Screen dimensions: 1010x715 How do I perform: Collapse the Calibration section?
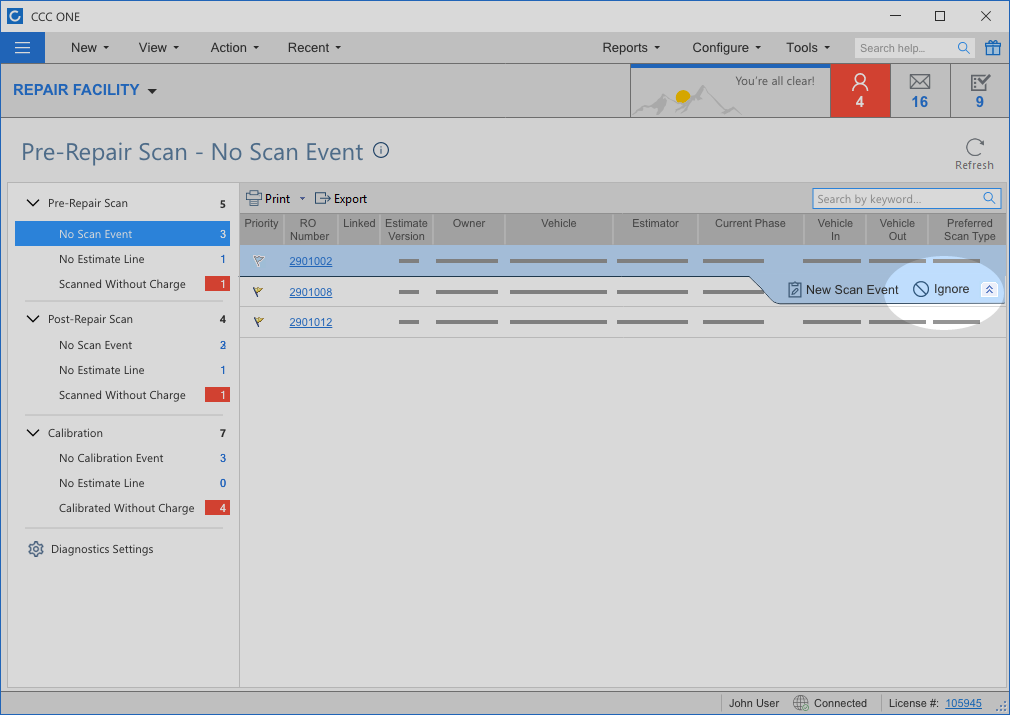tap(32, 433)
